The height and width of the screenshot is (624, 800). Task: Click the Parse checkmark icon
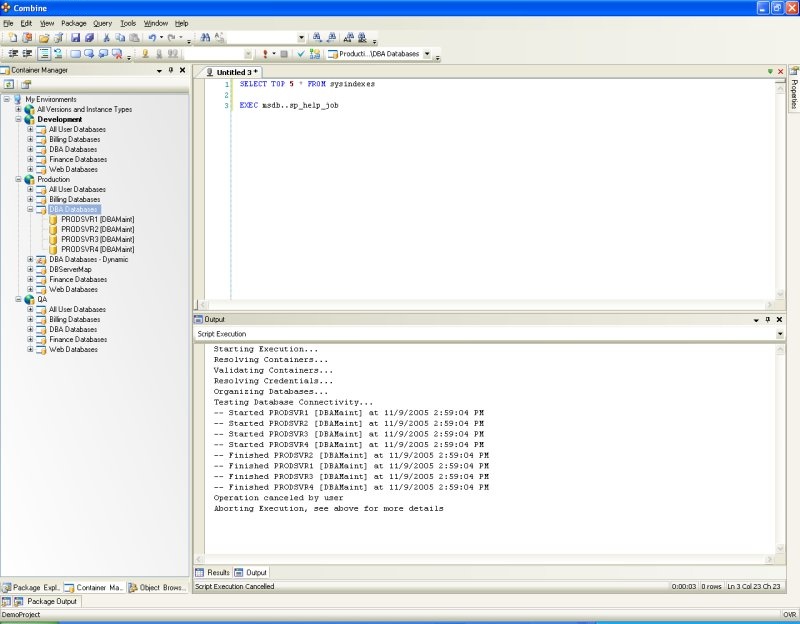pyautogui.click(x=301, y=54)
